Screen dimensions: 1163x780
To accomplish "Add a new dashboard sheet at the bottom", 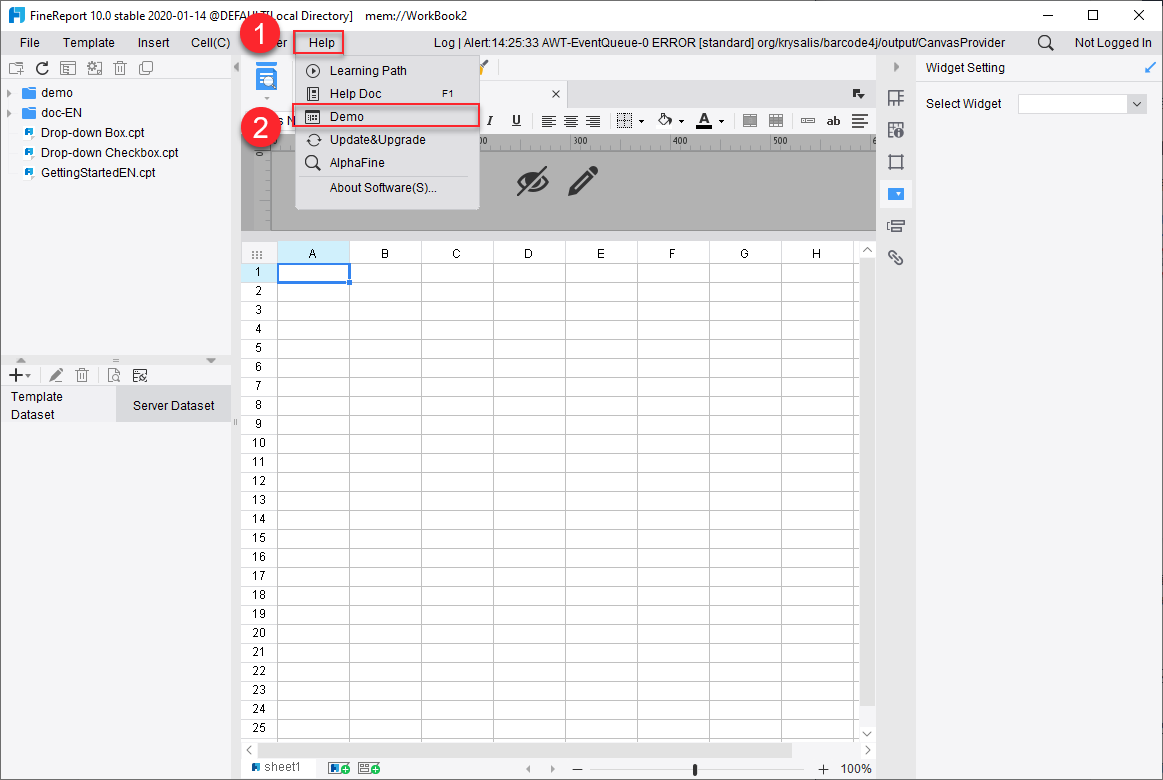I will tap(368, 767).
